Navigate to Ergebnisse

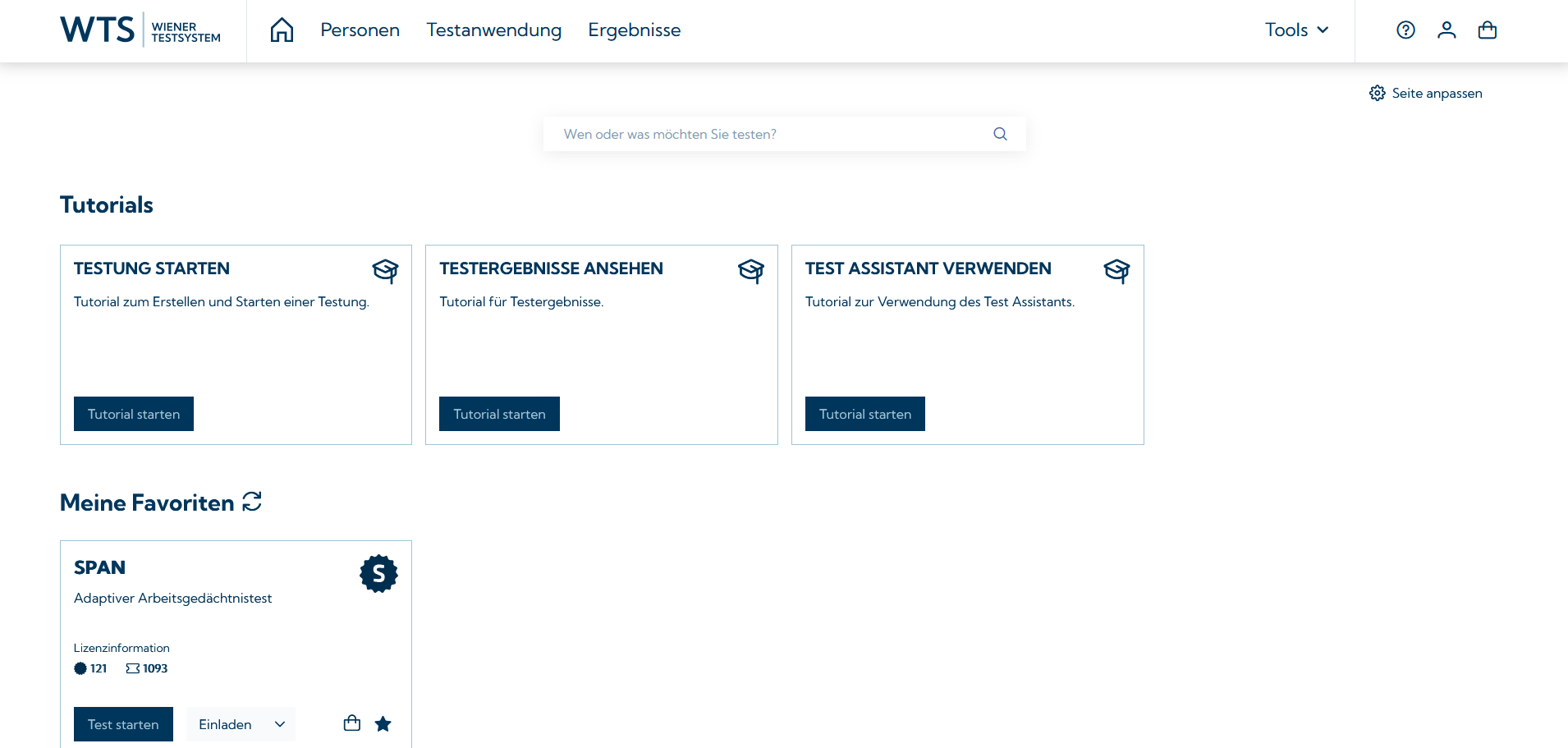click(634, 30)
